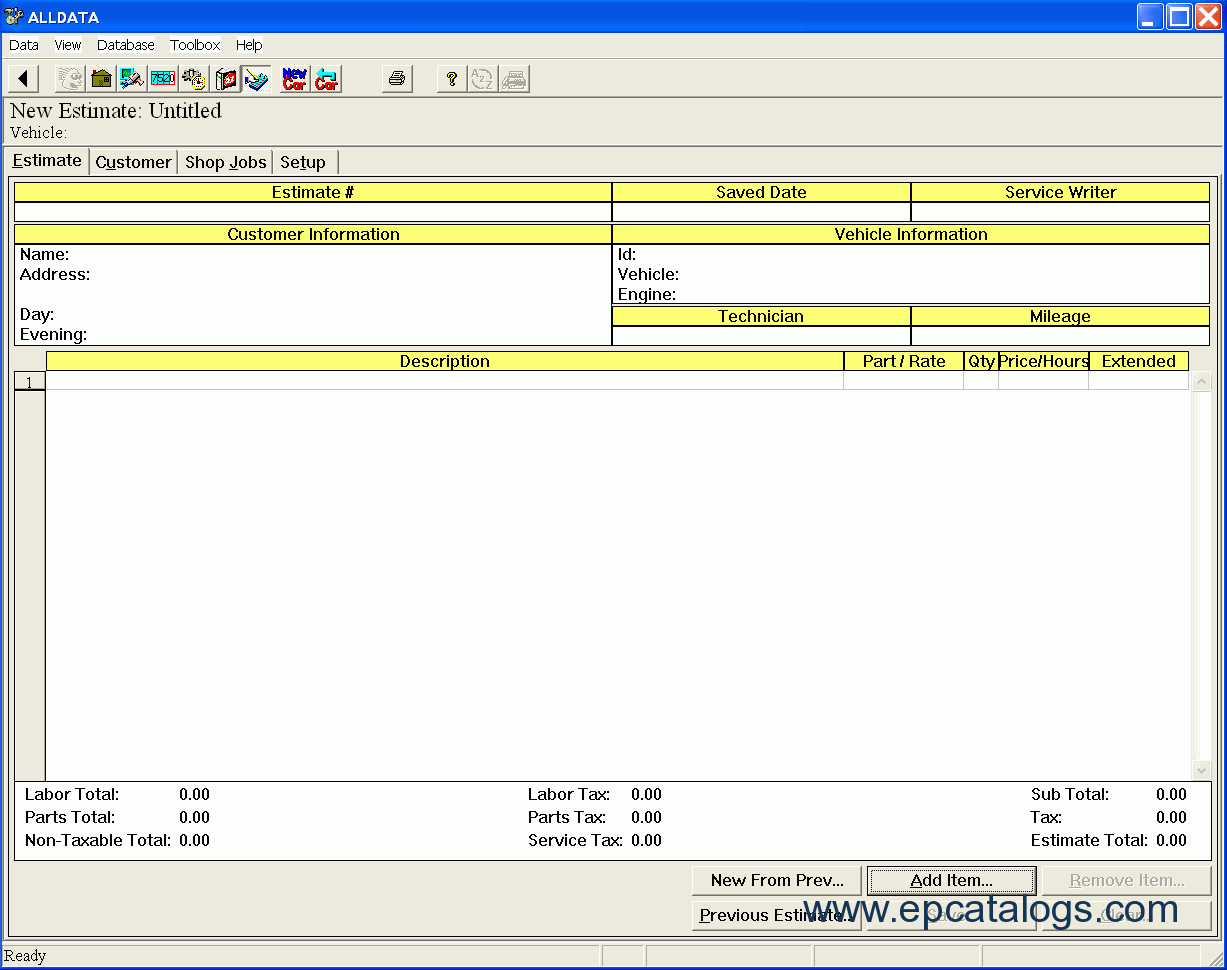This screenshot has width=1227, height=970.
Task: Click the "Engine:" label in Vehicle Information
Action: (x=647, y=295)
